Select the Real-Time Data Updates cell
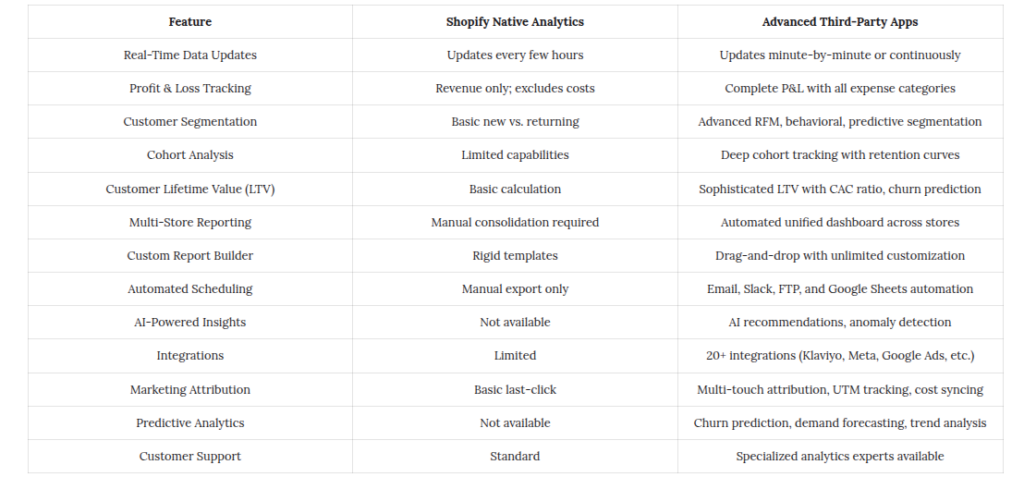 [190, 55]
